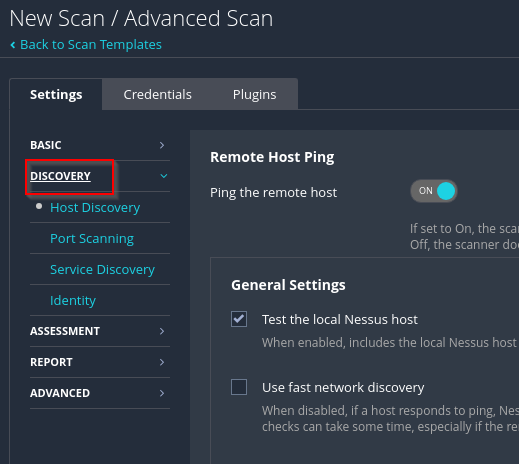Click the back arrow icon beside Scan Templates
This screenshot has height=464, width=519.
click(x=13, y=45)
